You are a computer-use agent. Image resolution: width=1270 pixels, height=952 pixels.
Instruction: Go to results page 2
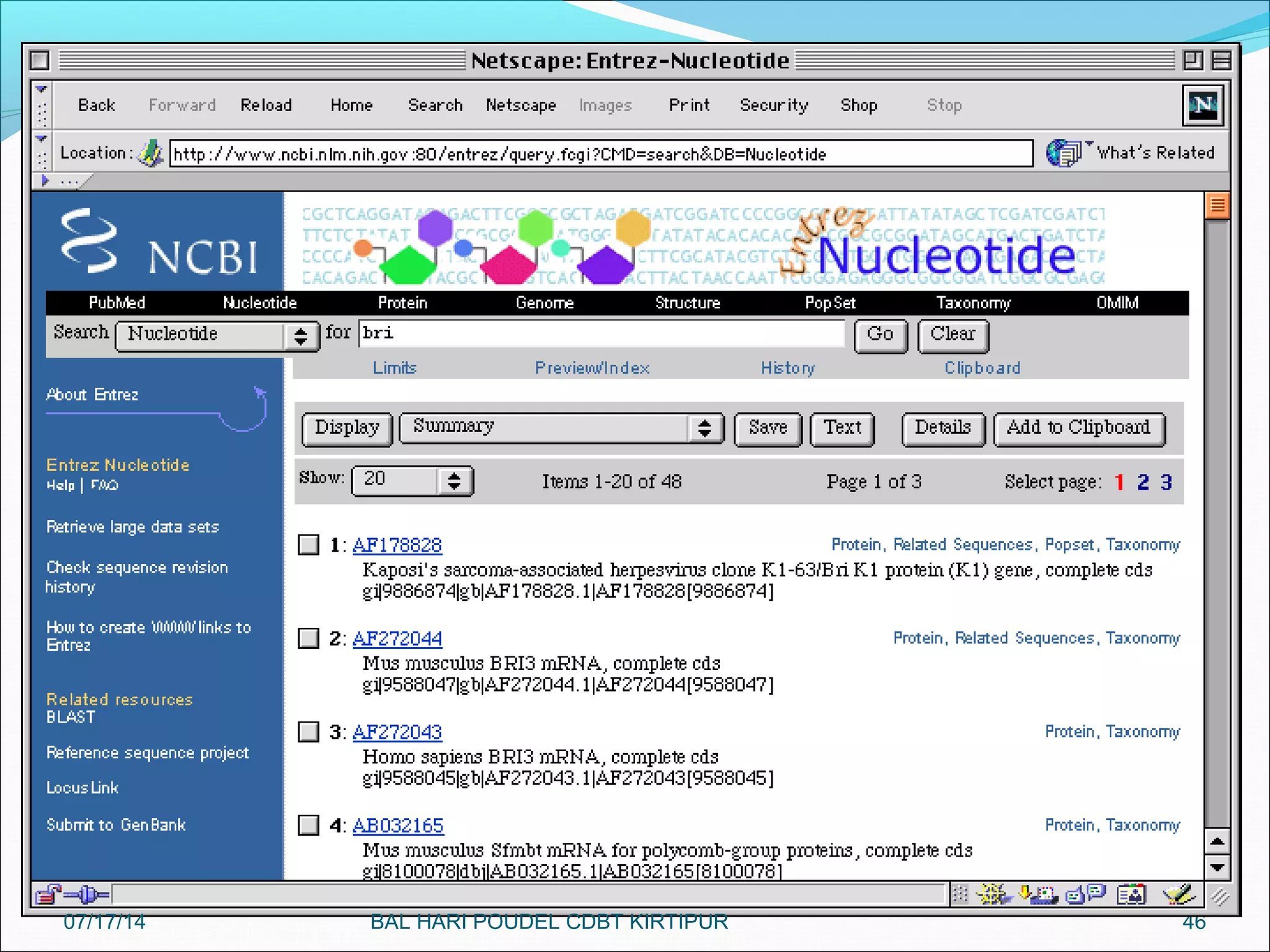1143,482
